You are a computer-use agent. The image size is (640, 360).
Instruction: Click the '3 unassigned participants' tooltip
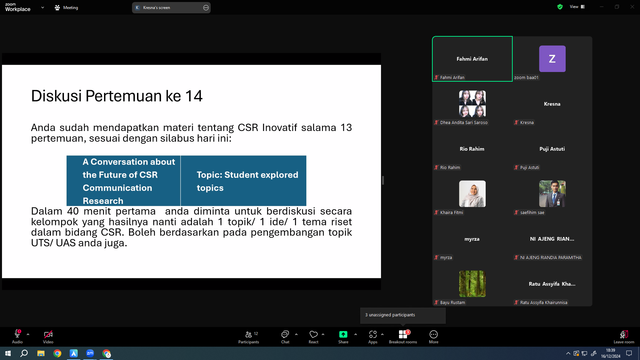(403, 315)
